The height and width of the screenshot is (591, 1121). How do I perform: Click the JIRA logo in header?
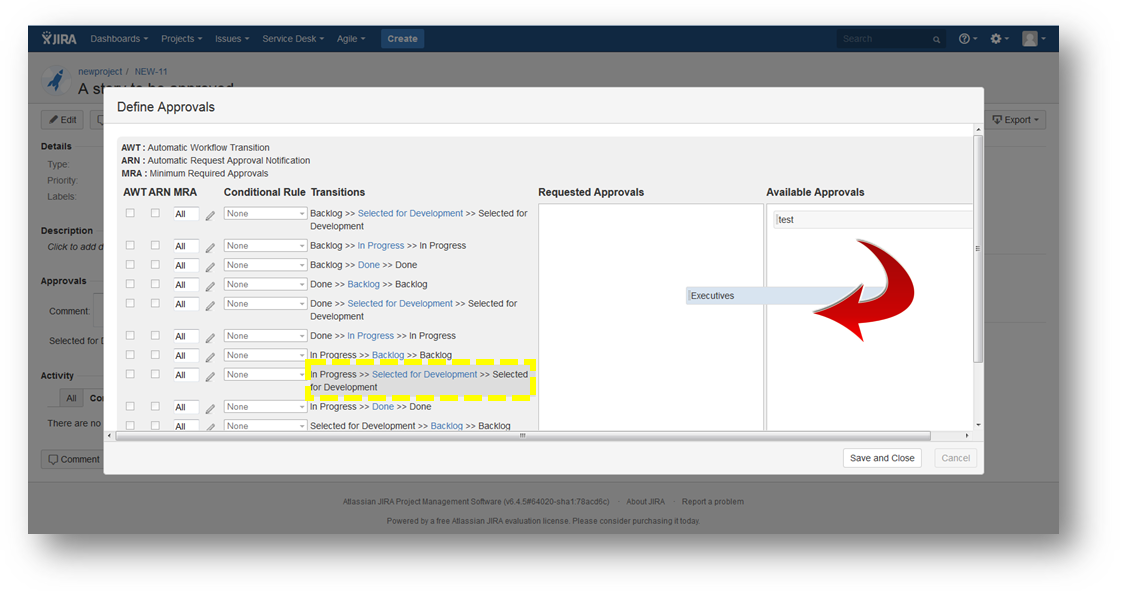pyautogui.click(x=61, y=39)
